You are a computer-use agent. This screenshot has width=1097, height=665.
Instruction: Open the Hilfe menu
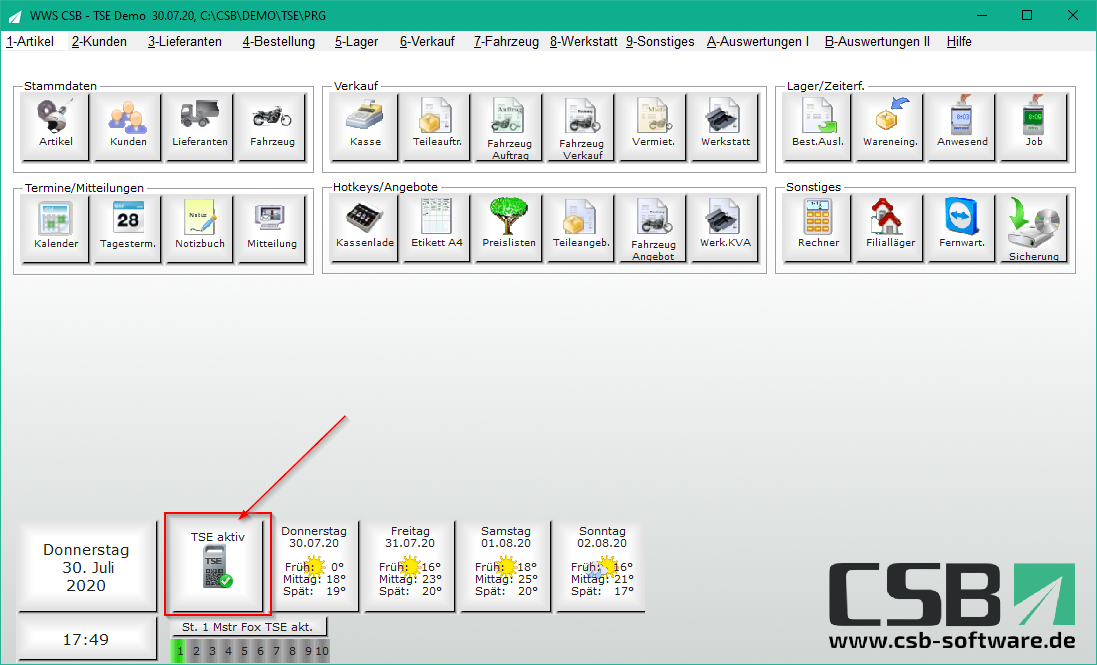[958, 41]
